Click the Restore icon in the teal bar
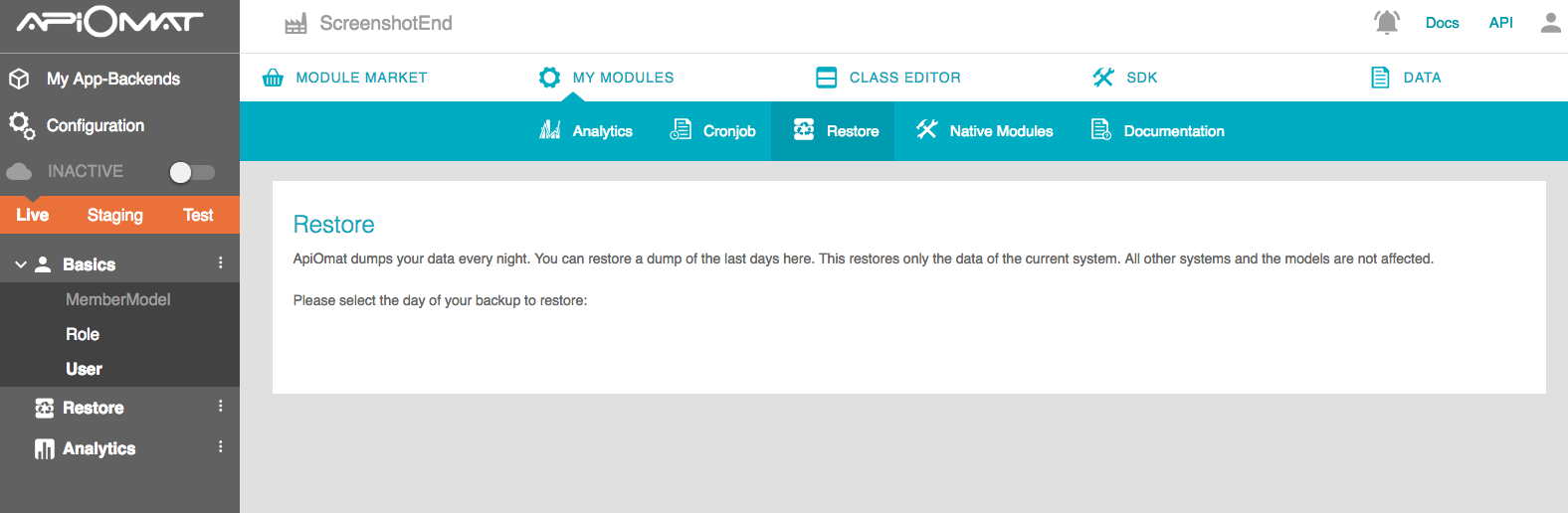Screen dimensions: 1568x513 point(804,130)
